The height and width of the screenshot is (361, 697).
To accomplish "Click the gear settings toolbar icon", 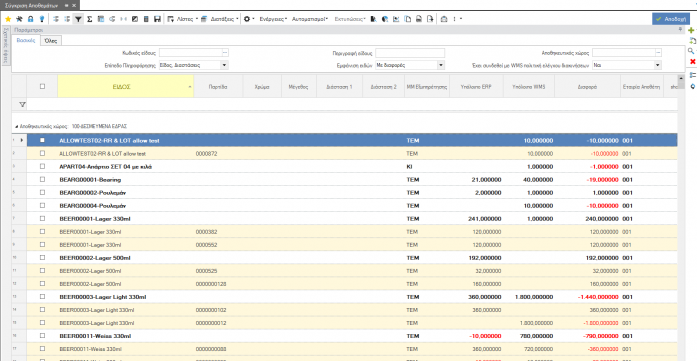I will tap(247, 19).
